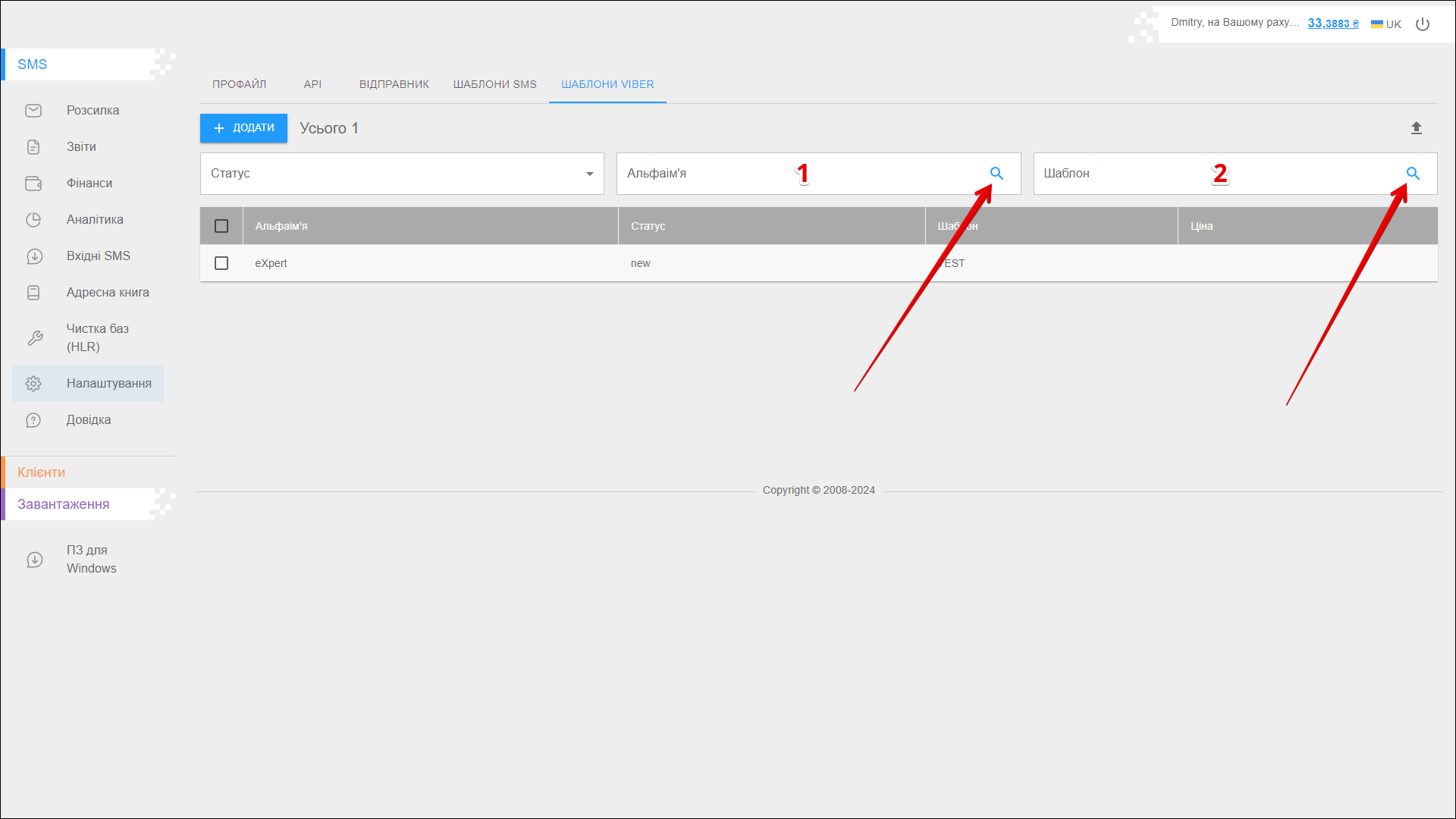
Task: Open Розсилка from the sidebar
Action: pos(93,111)
